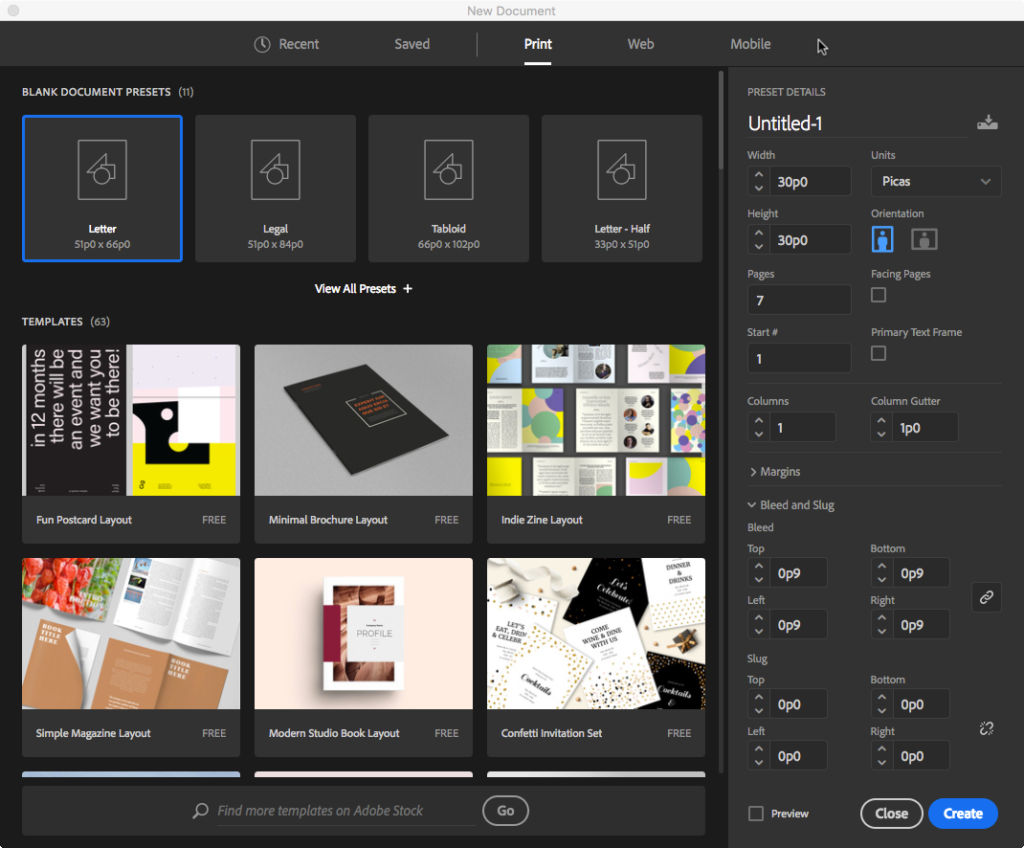Open the Units dropdown showing Picas

(936, 181)
